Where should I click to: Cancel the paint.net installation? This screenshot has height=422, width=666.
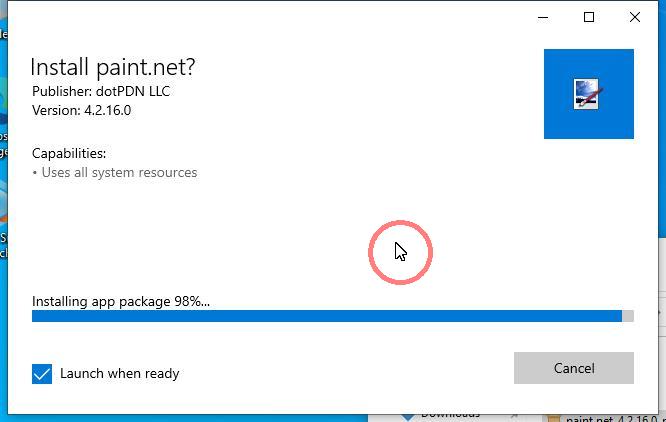click(573, 368)
